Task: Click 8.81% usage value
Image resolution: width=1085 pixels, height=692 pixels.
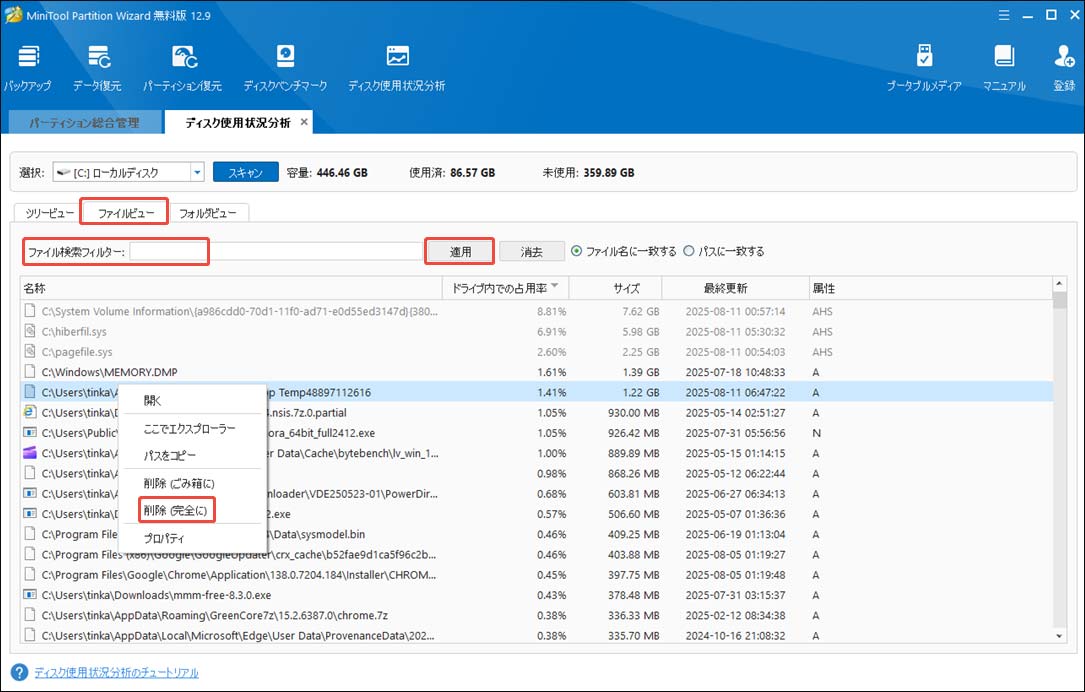Action: [x=551, y=311]
